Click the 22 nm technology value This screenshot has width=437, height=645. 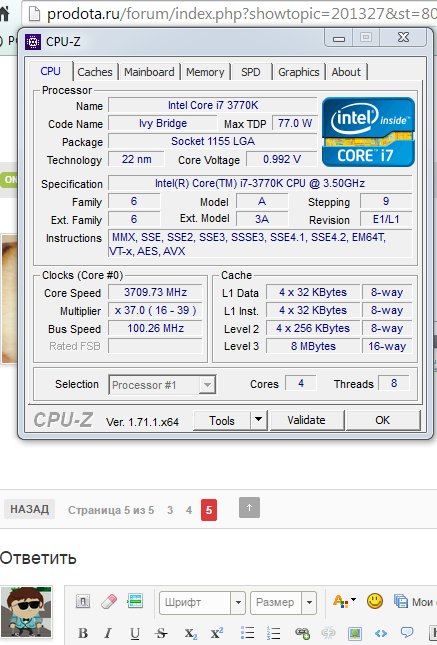(x=137, y=159)
